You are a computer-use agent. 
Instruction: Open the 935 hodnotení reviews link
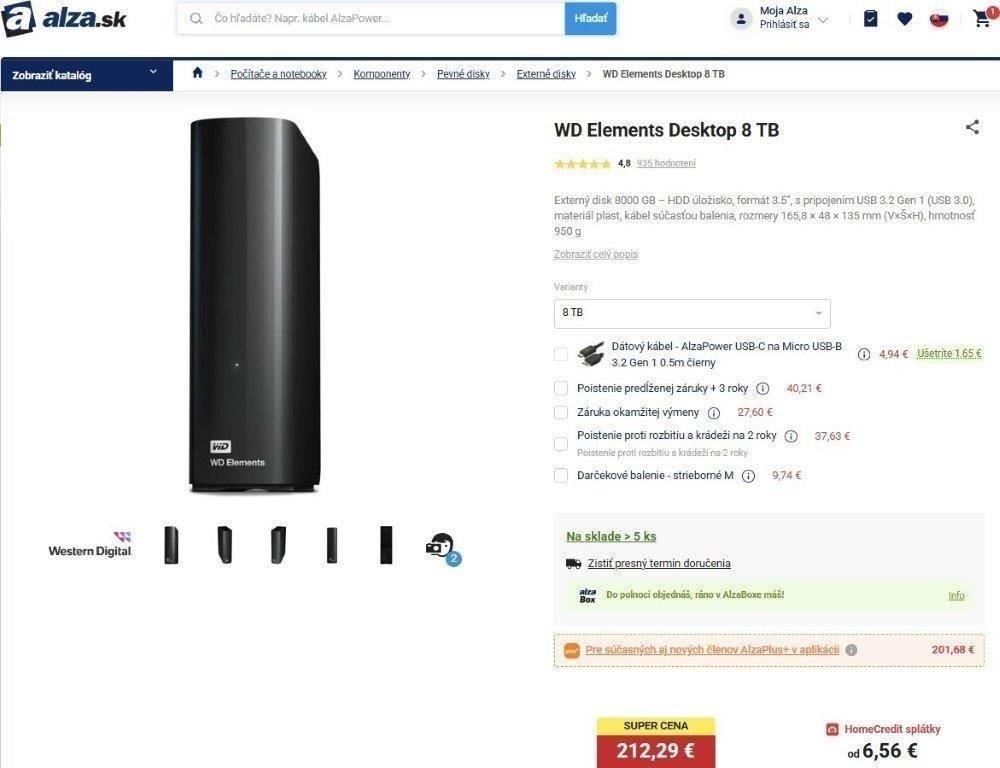click(666, 163)
